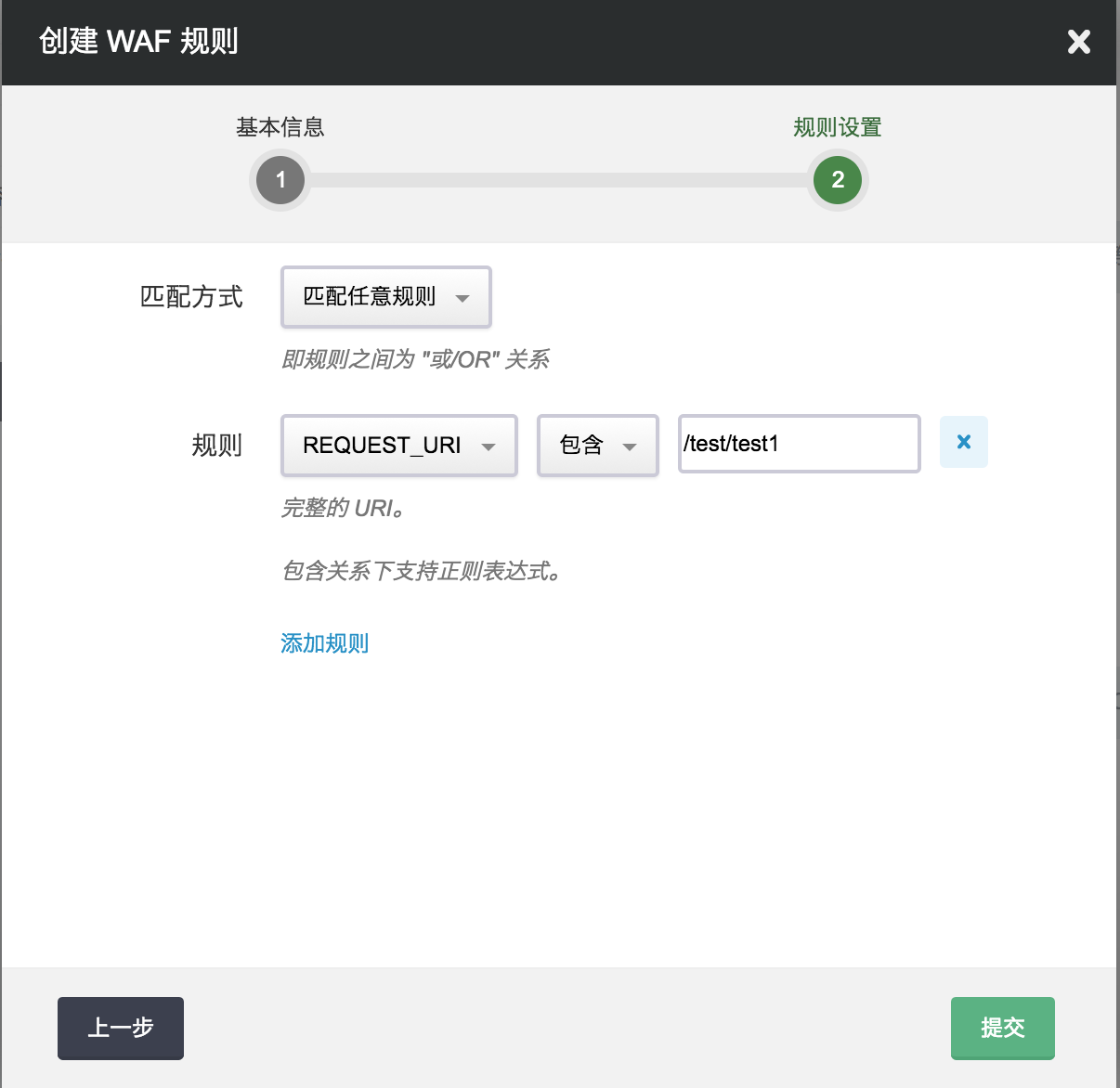This screenshot has height=1088, width=1120.
Task: Click the 匹配方式 field label
Action: [191, 297]
